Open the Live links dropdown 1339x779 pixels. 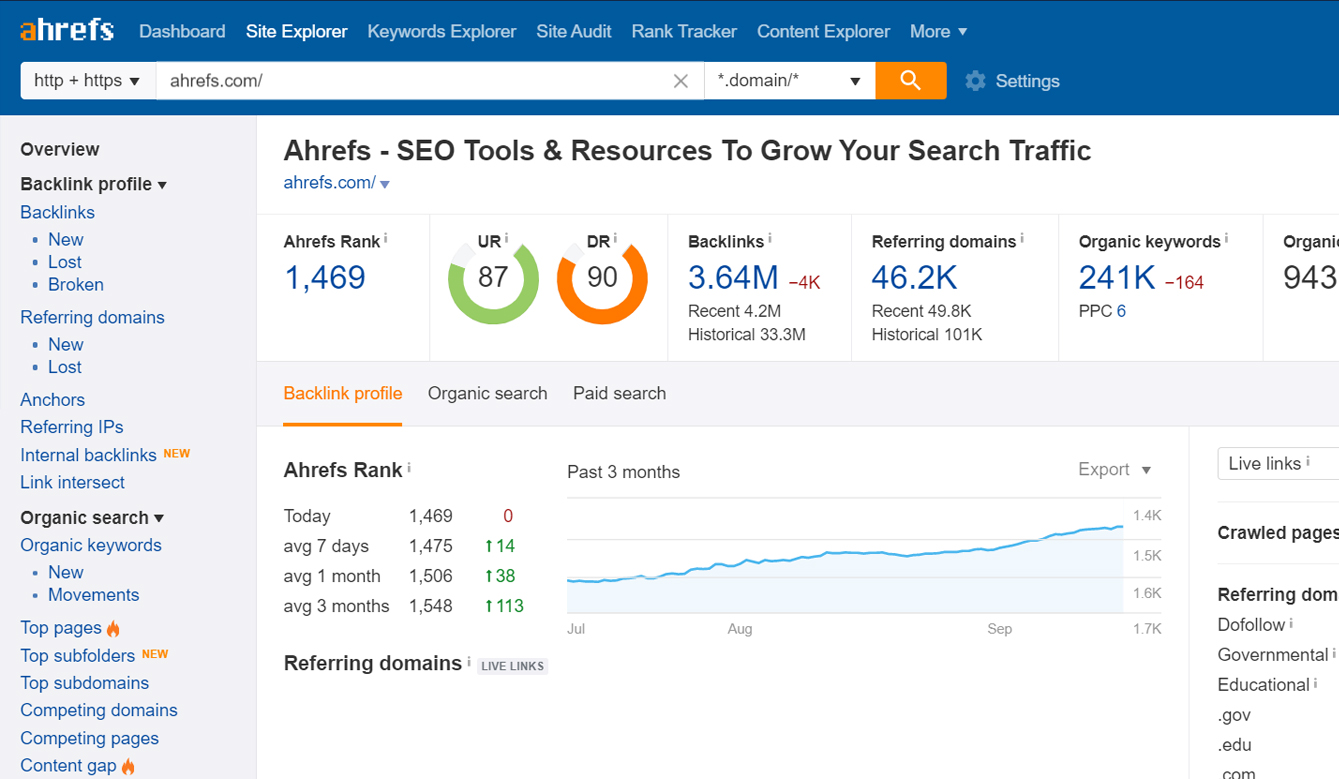coord(1277,463)
